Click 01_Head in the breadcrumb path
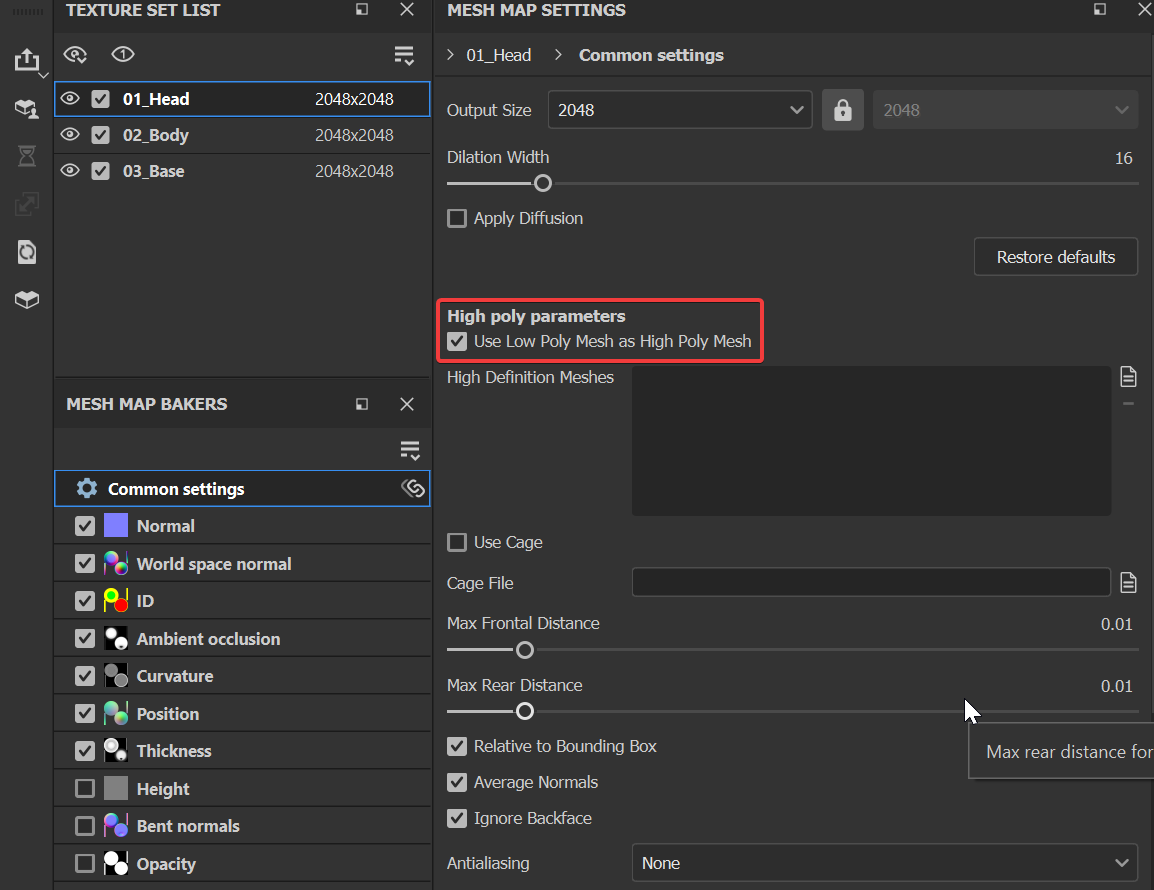 tap(499, 55)
